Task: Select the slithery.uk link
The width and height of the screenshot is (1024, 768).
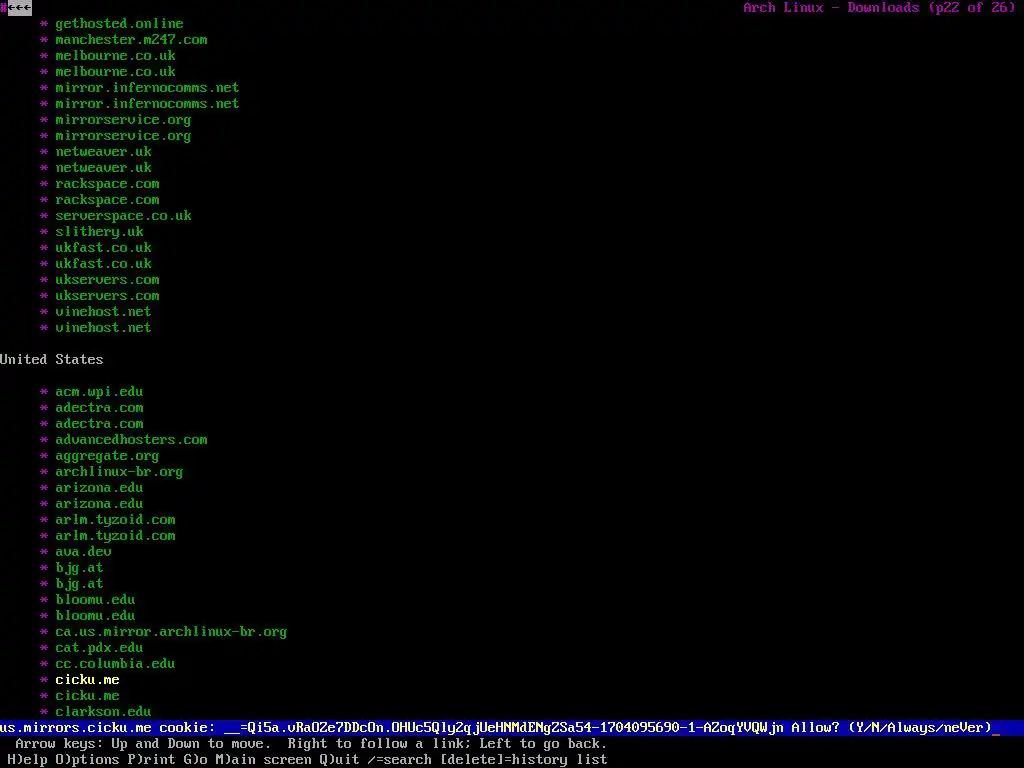Action: tap(99, 232)
